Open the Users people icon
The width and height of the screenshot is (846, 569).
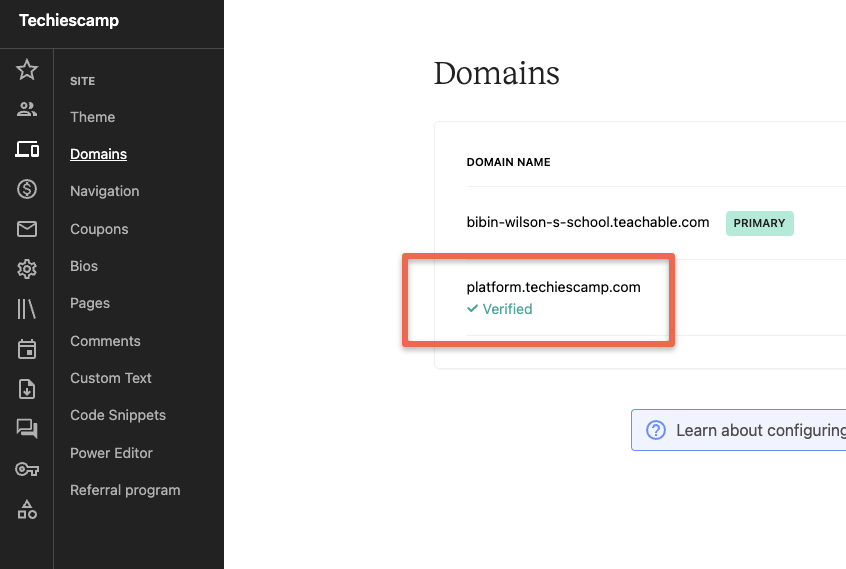pos(26,109)
